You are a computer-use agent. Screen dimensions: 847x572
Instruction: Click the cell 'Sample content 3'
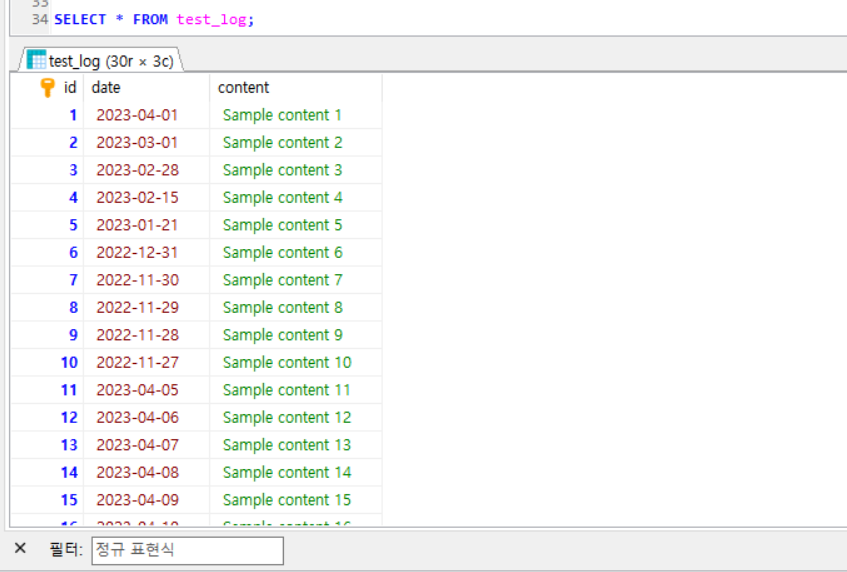(296, 170)
